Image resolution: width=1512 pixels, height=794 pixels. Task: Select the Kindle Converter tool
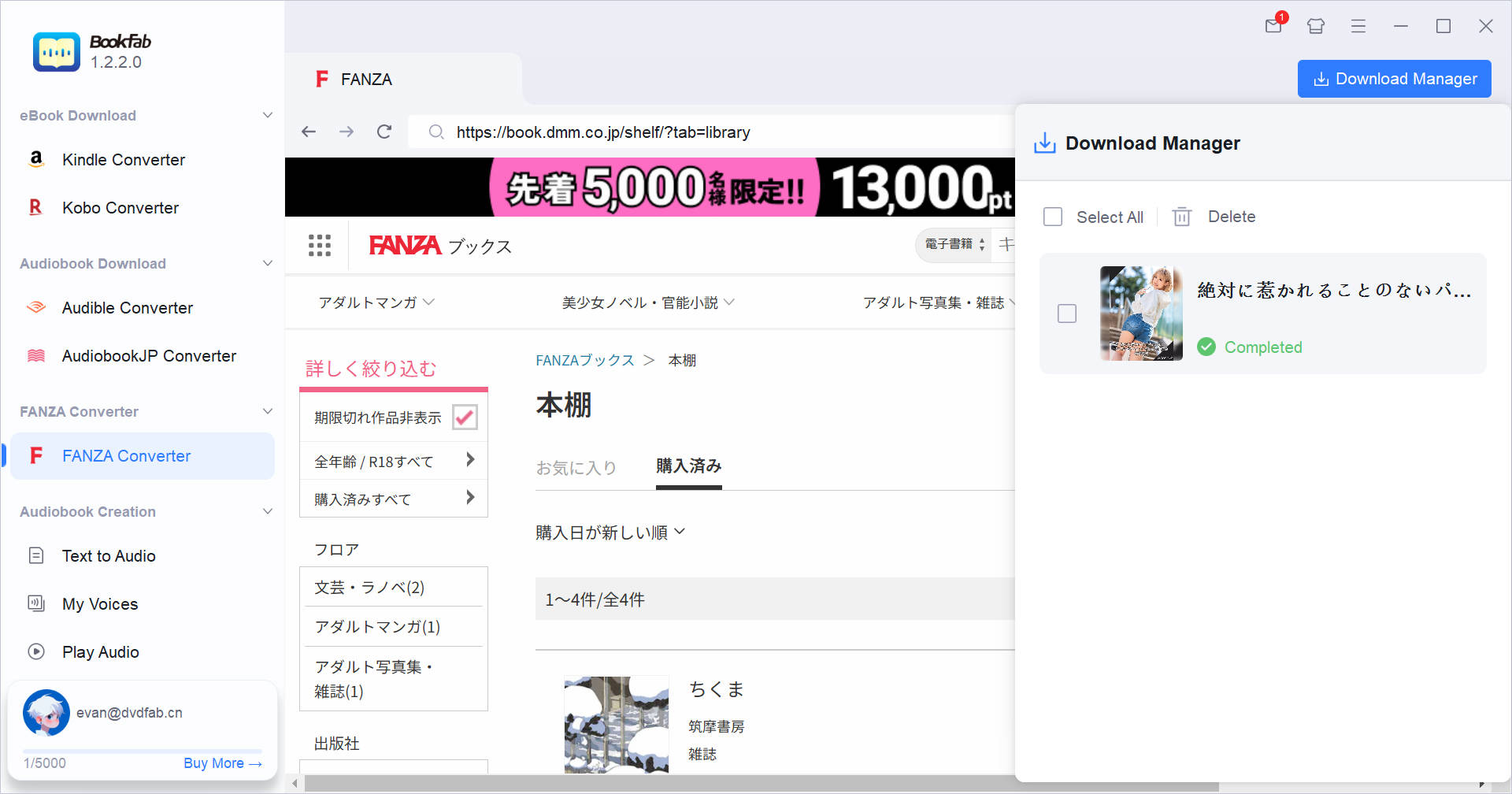click(x=124, y=159)
